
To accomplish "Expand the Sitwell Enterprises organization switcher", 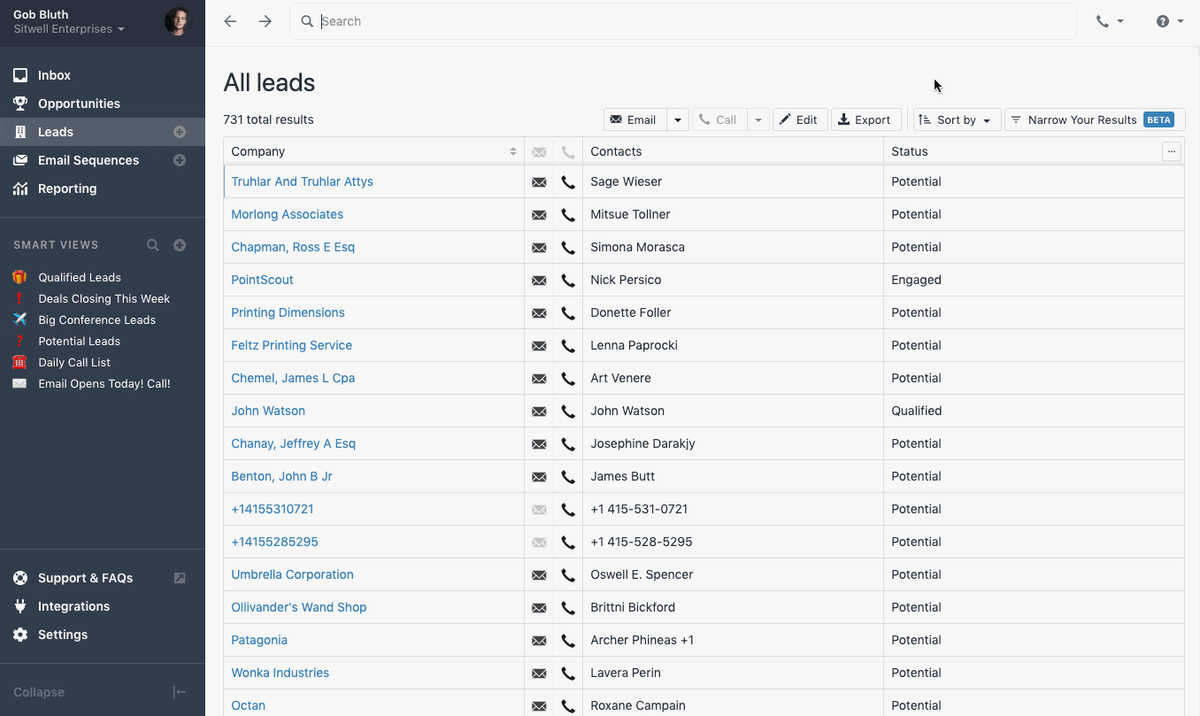I will tap(69, 29).
